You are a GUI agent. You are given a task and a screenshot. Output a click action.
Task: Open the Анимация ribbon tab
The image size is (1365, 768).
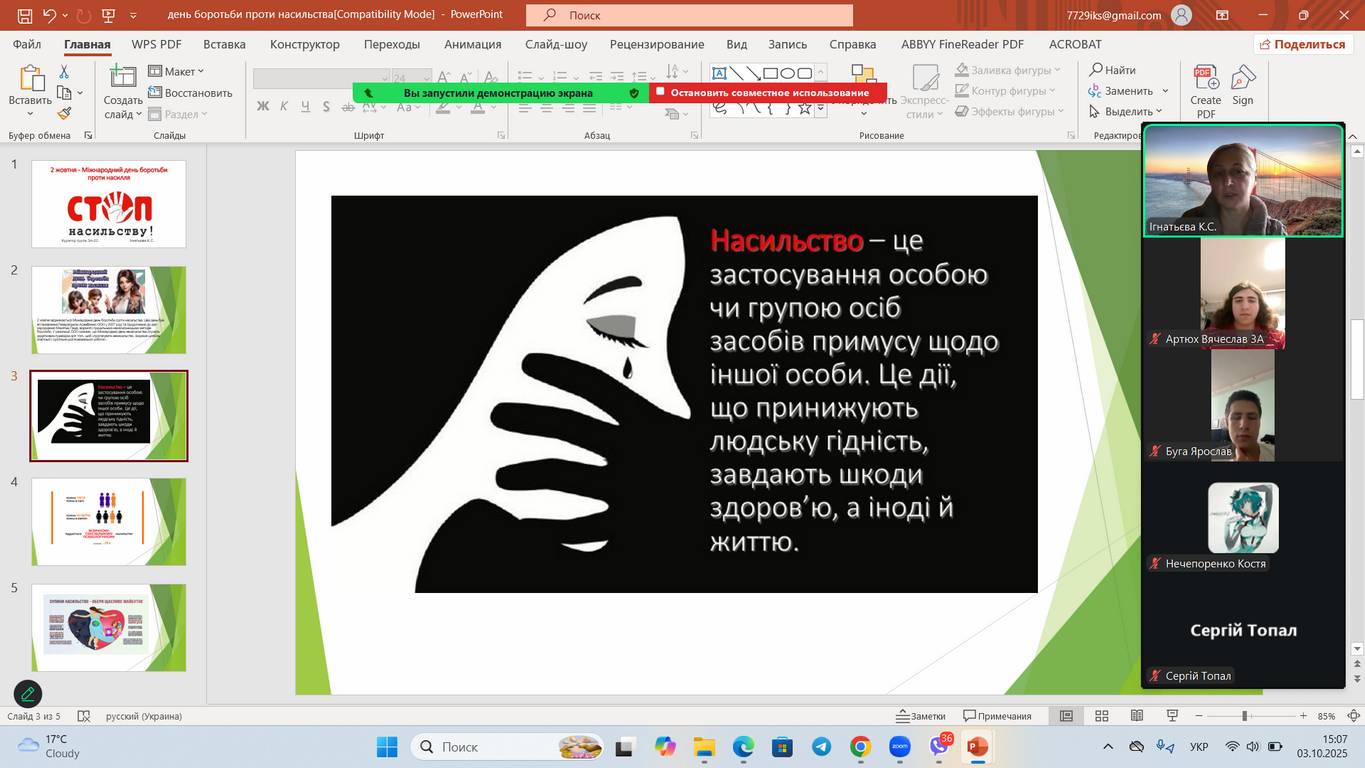[x=472, y=44]
